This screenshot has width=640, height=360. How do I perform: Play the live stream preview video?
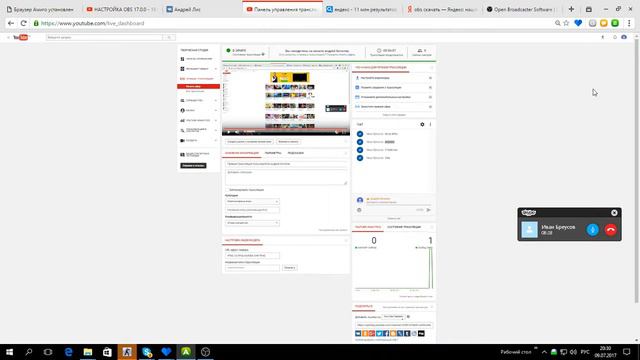pos(228,132)
